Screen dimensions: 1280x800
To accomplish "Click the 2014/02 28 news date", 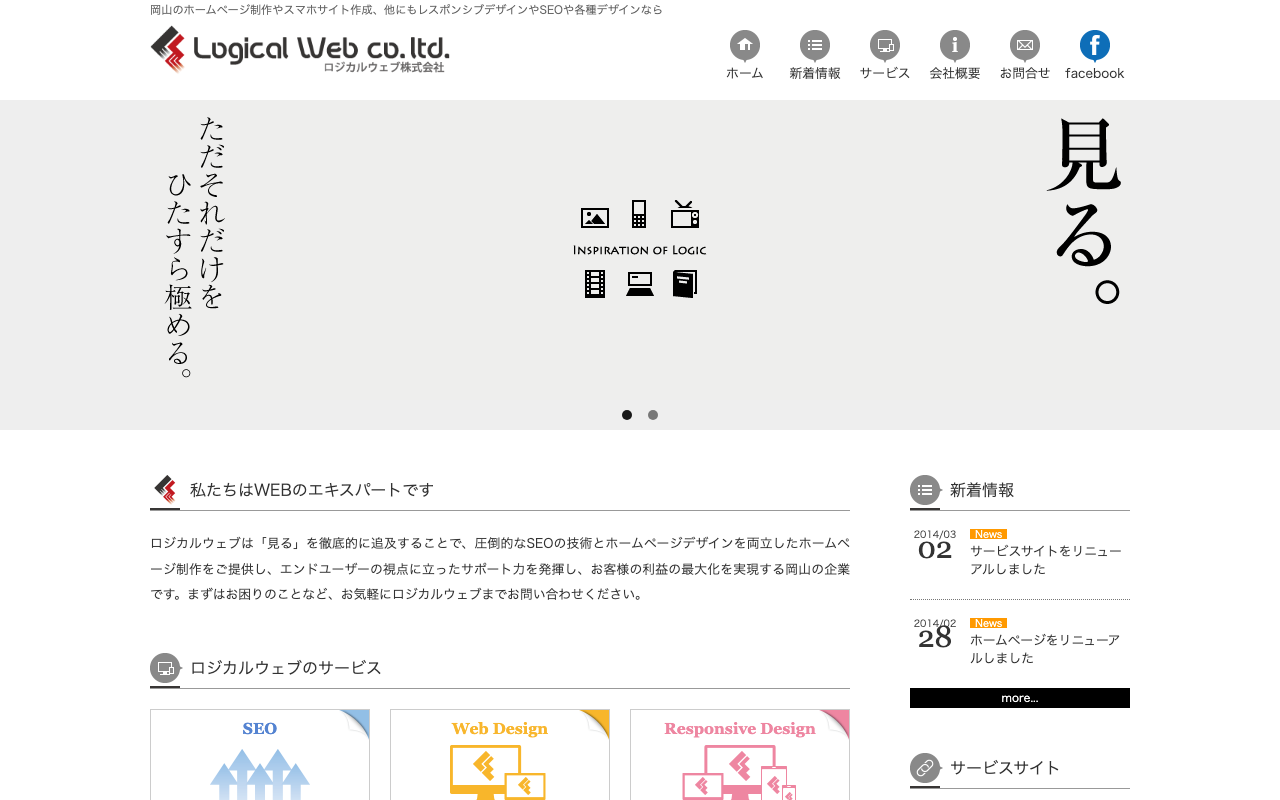I will point(935,634).
